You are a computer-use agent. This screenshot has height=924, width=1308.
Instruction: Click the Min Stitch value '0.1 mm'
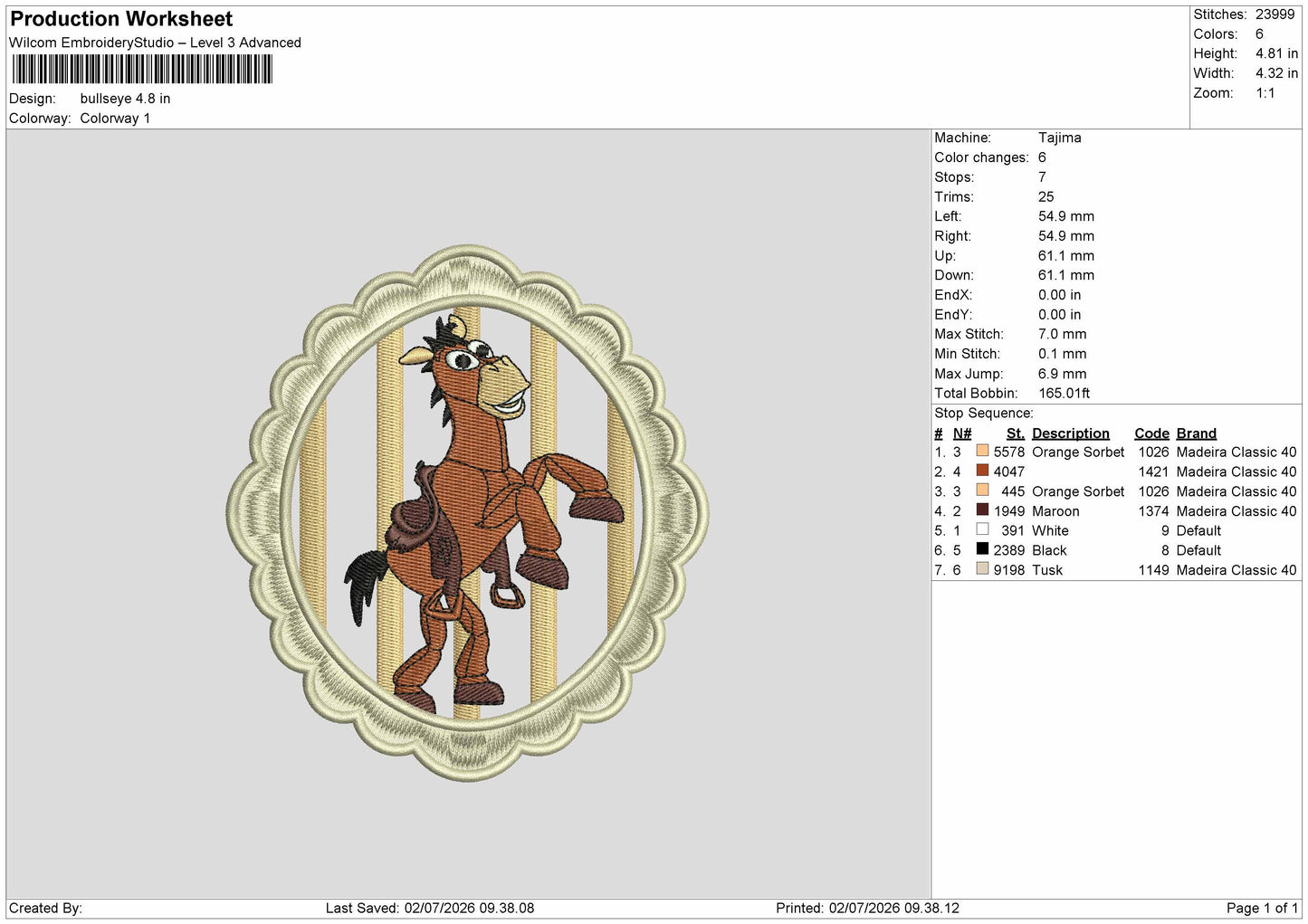pyautogui.click(x=1063, y=354)
